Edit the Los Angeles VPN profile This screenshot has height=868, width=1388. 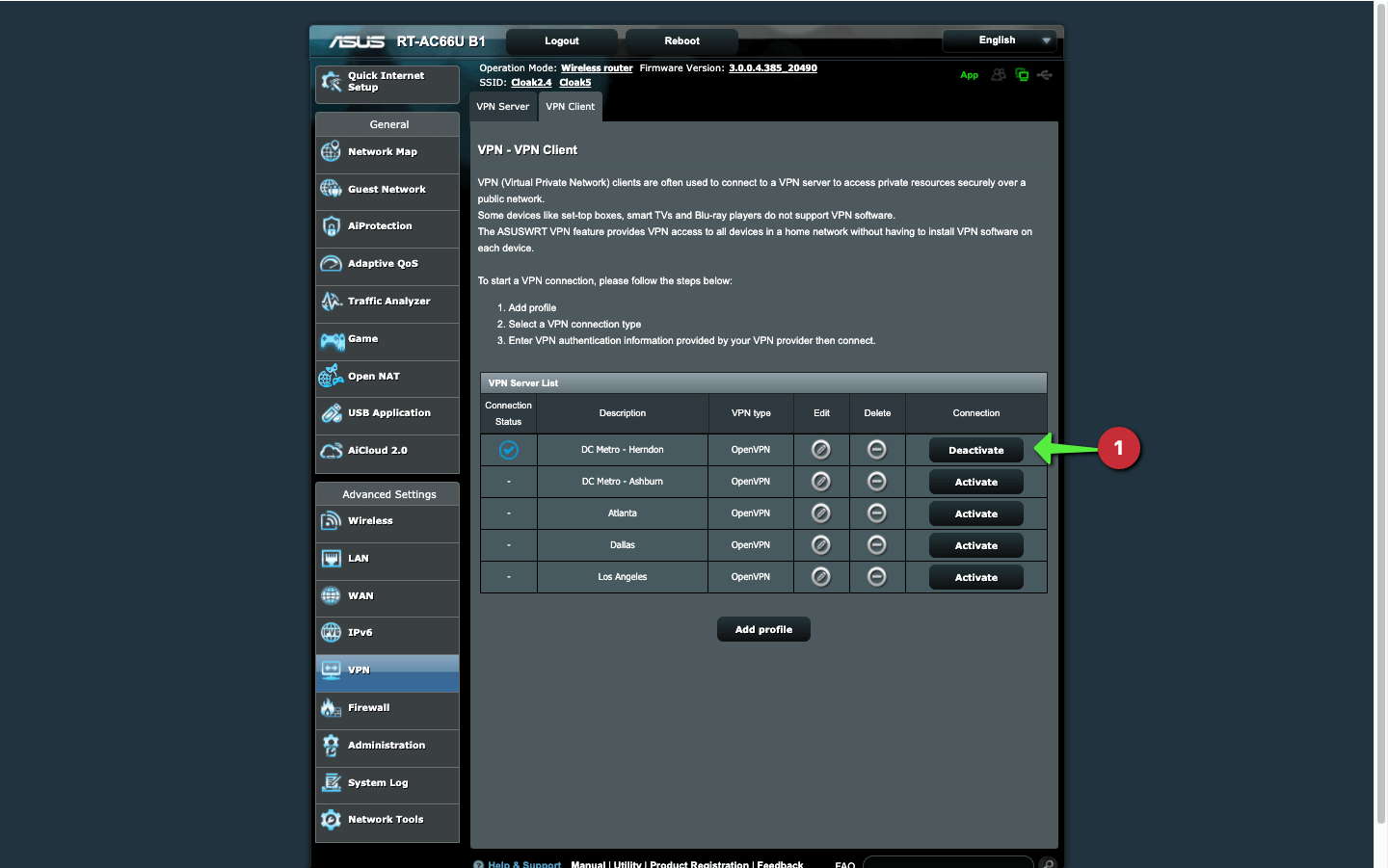tap(821, 577)
